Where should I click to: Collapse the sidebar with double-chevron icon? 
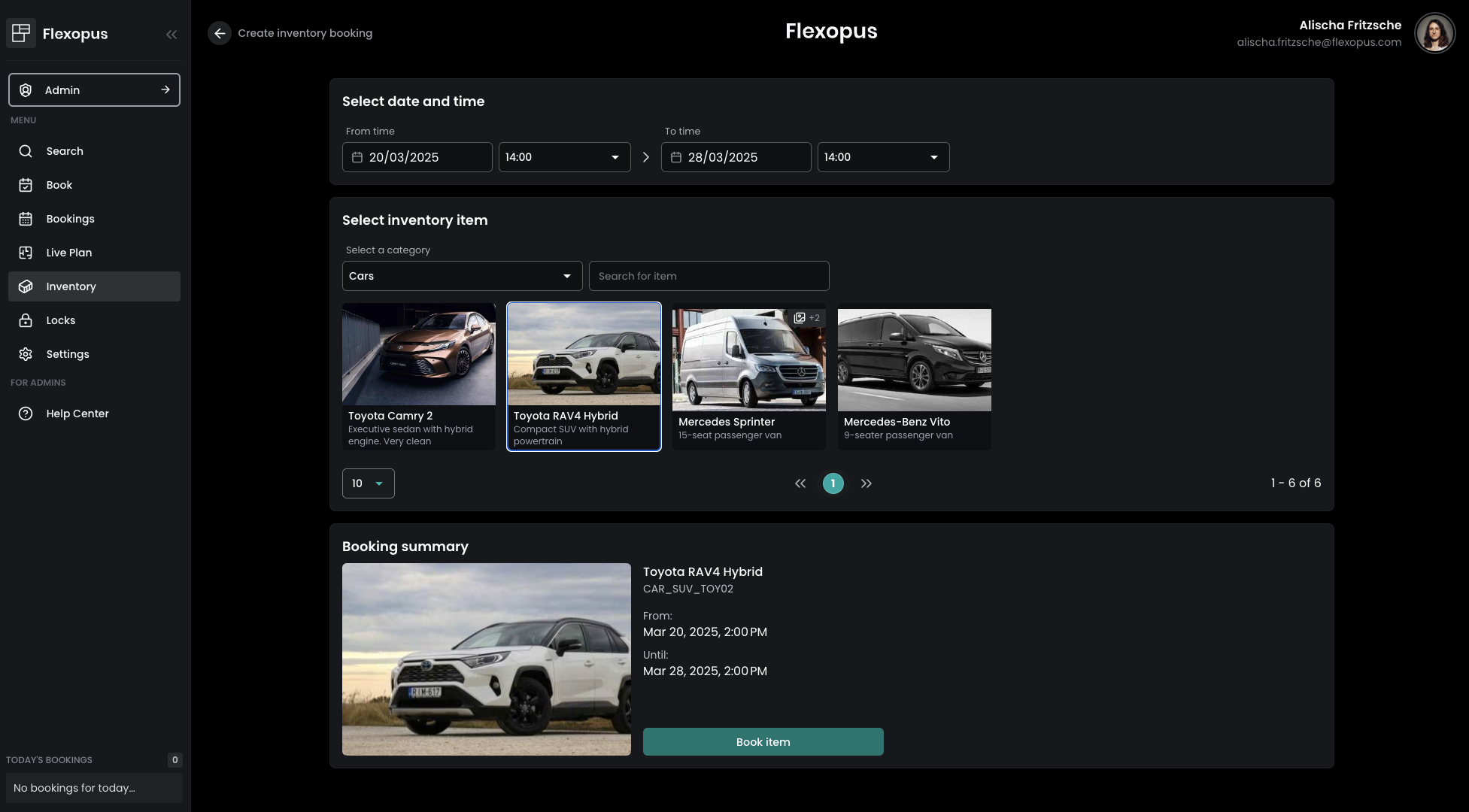click(171, 34)
